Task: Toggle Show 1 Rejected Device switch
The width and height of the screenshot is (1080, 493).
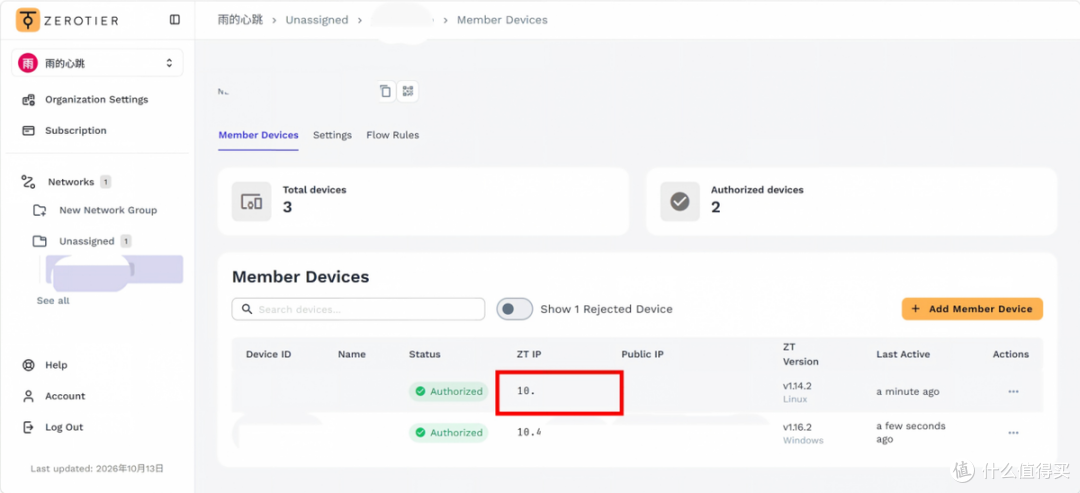Action: click(x=515, y=309)
